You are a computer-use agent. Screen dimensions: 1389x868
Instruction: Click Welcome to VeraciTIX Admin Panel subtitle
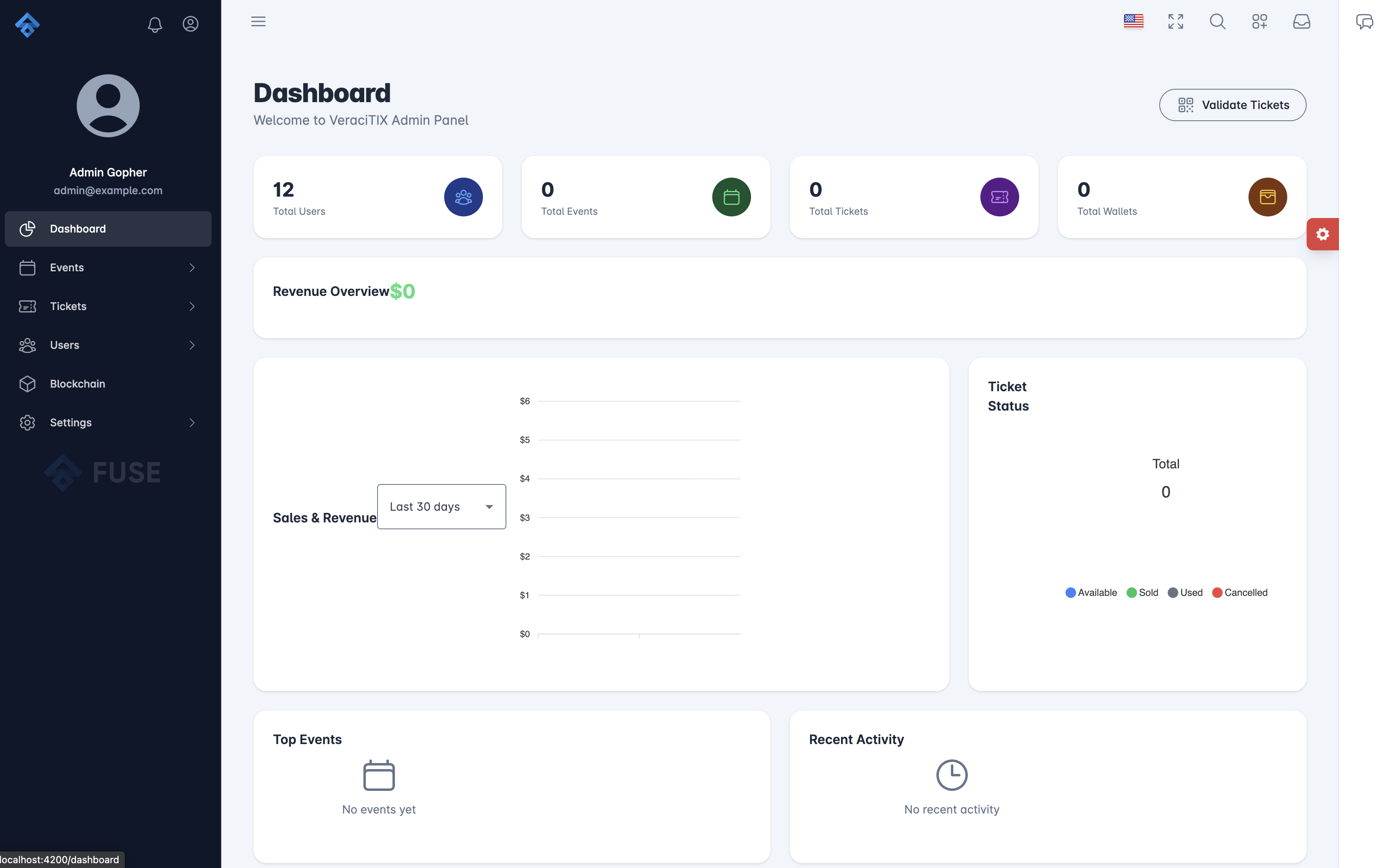pos(361,120)
